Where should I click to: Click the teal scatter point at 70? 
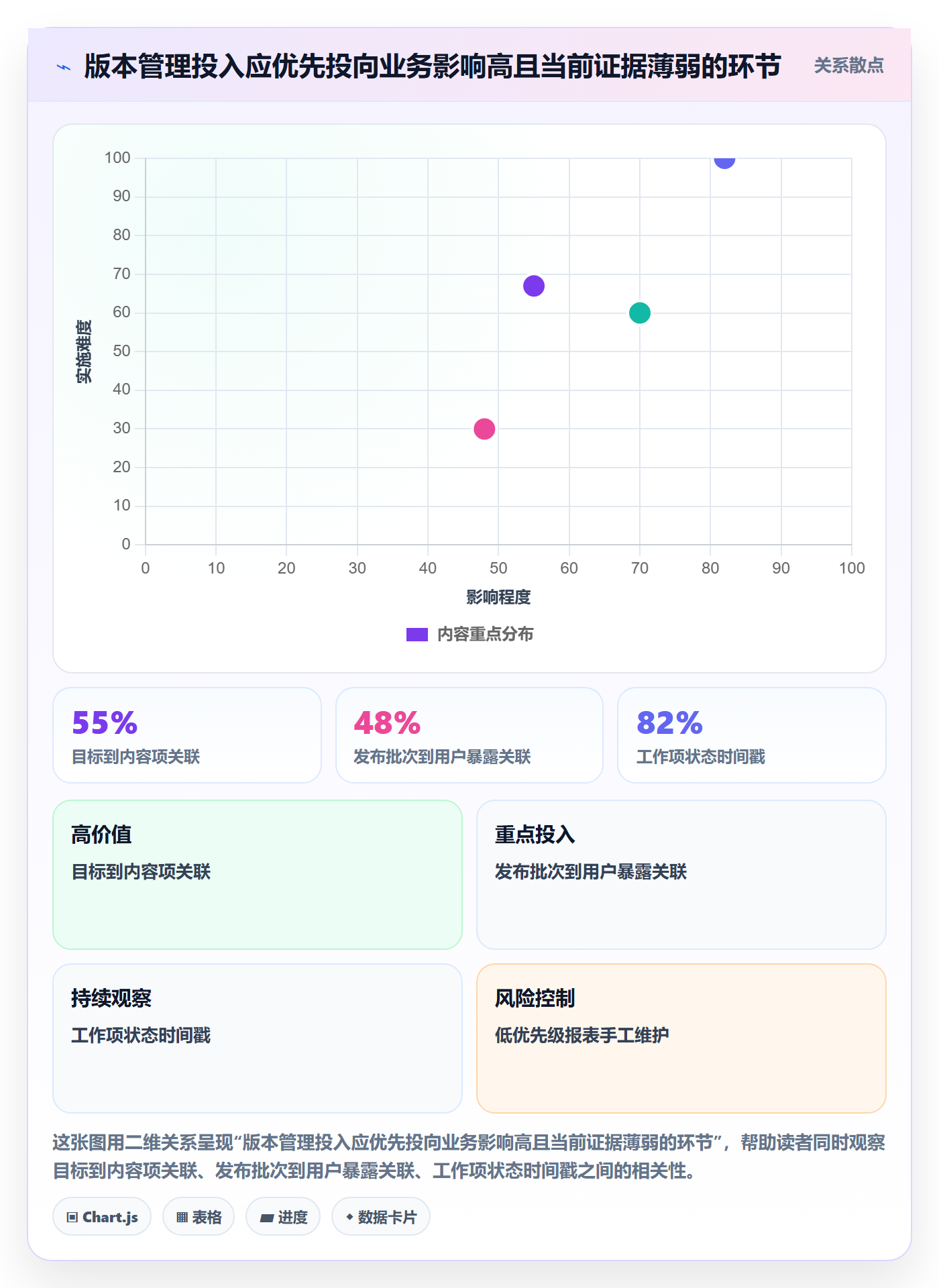pos(639,313)
